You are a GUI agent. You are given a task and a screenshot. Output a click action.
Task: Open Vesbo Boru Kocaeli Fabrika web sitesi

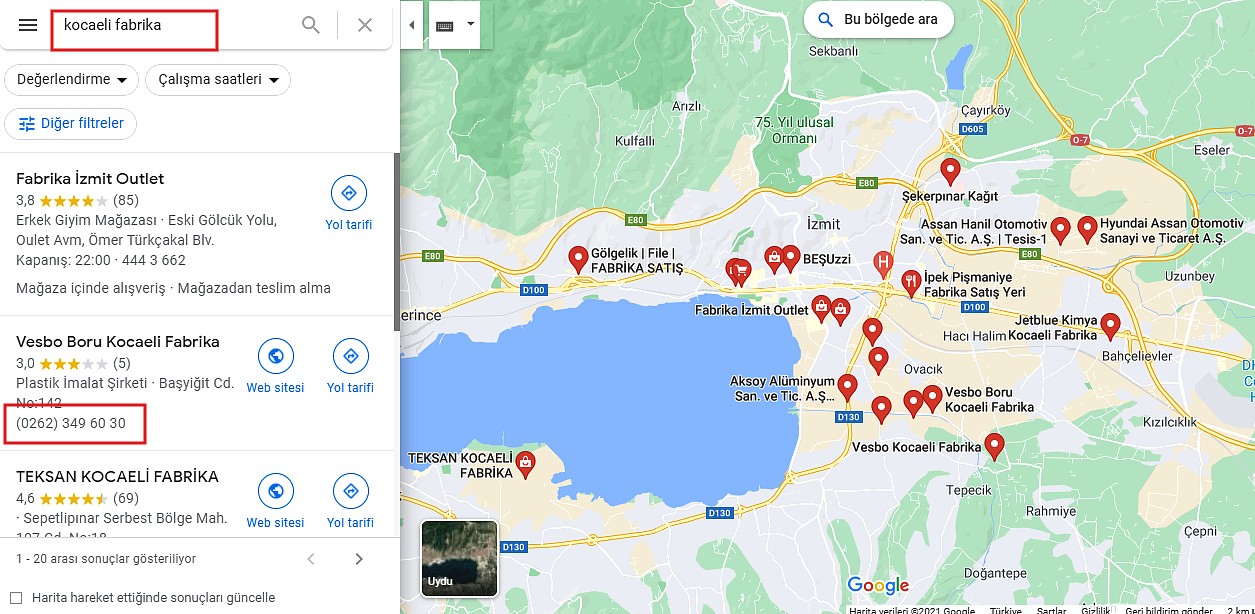point(275,367)
